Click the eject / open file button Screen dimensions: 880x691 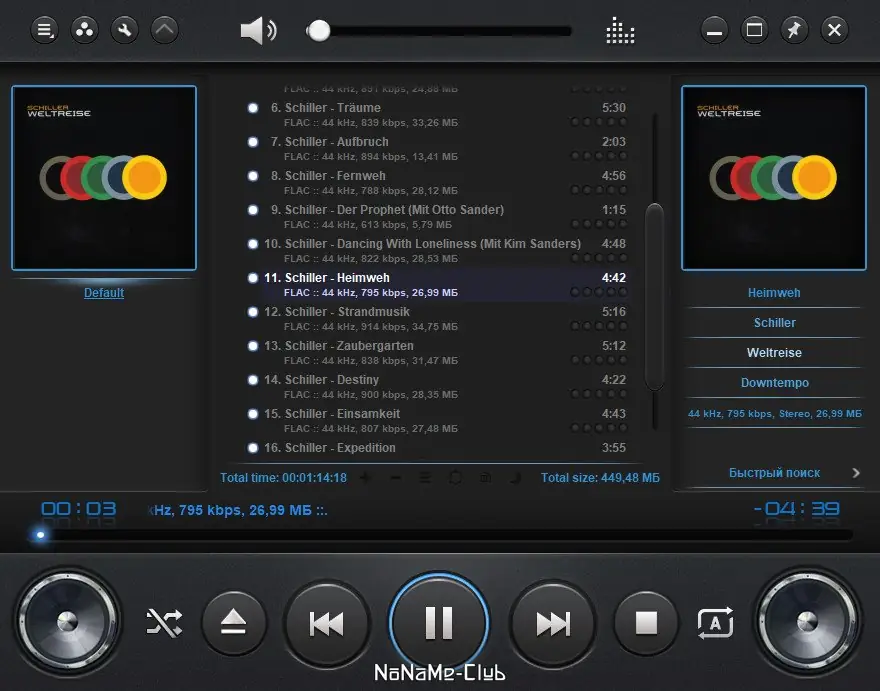click(234, 623)
